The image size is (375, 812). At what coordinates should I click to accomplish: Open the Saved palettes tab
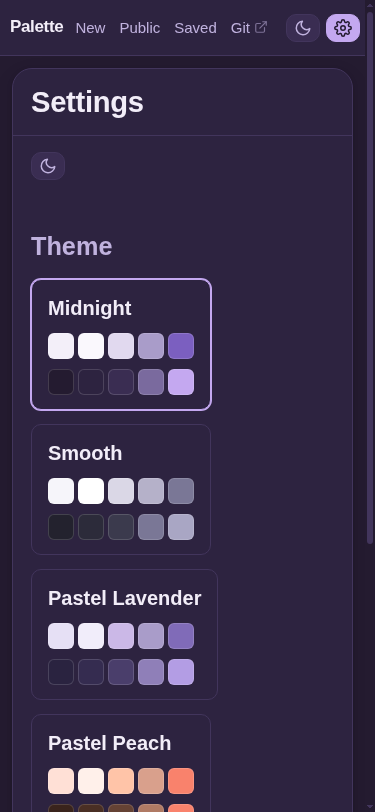point(195,28)
